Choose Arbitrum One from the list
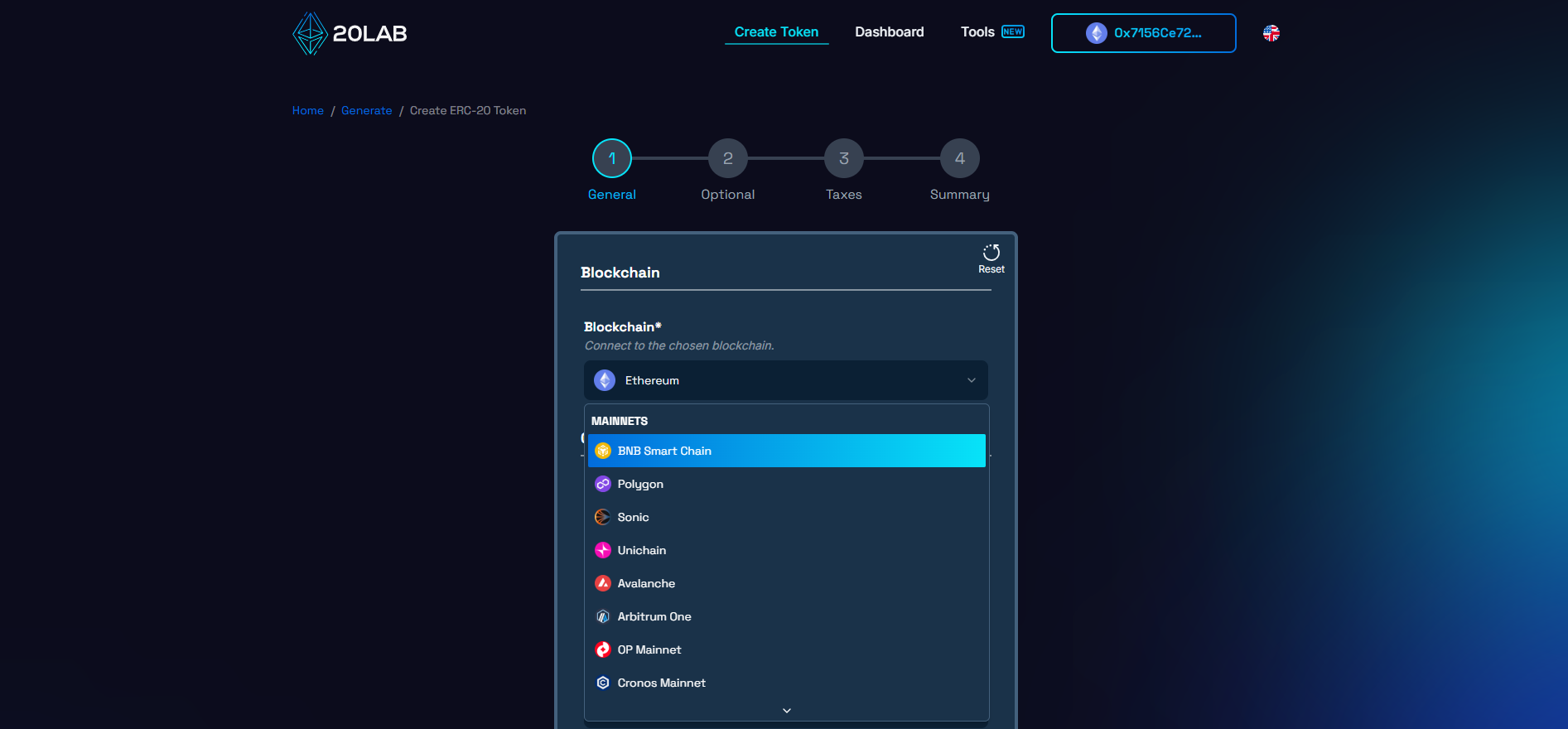Image resolution: width=1568 pixels, height=729 pixels. [x=786, y=616]
